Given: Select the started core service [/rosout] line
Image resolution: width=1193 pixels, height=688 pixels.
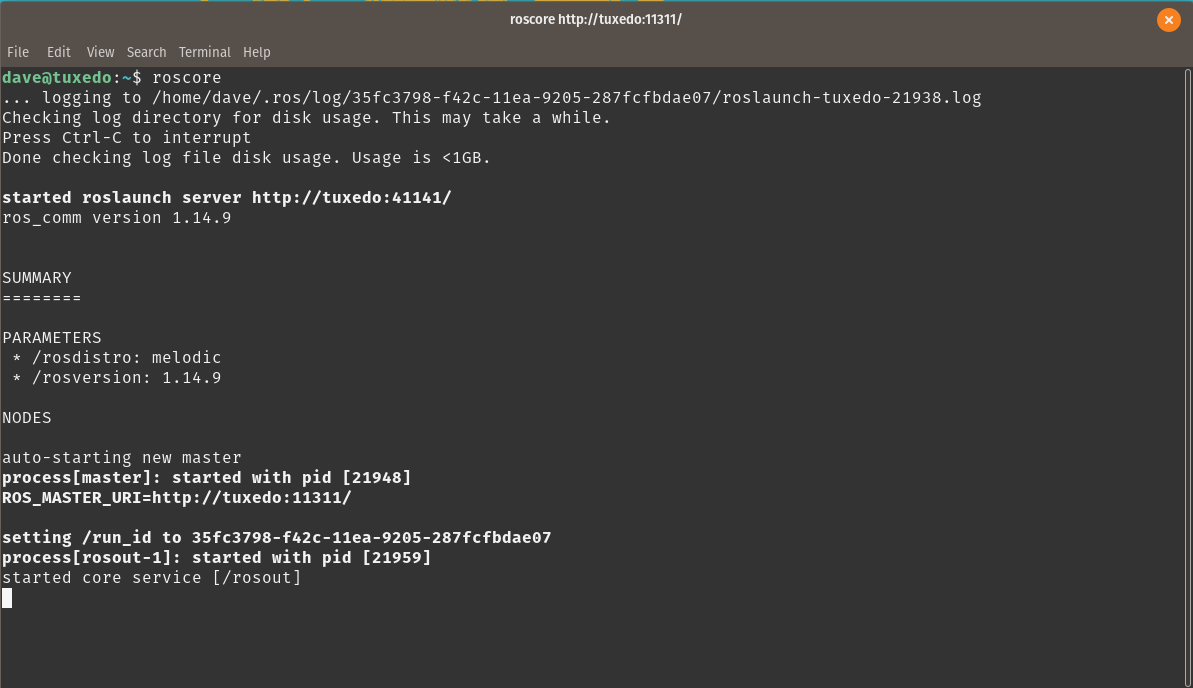Looking at the screenshot, I should (151, 577).
